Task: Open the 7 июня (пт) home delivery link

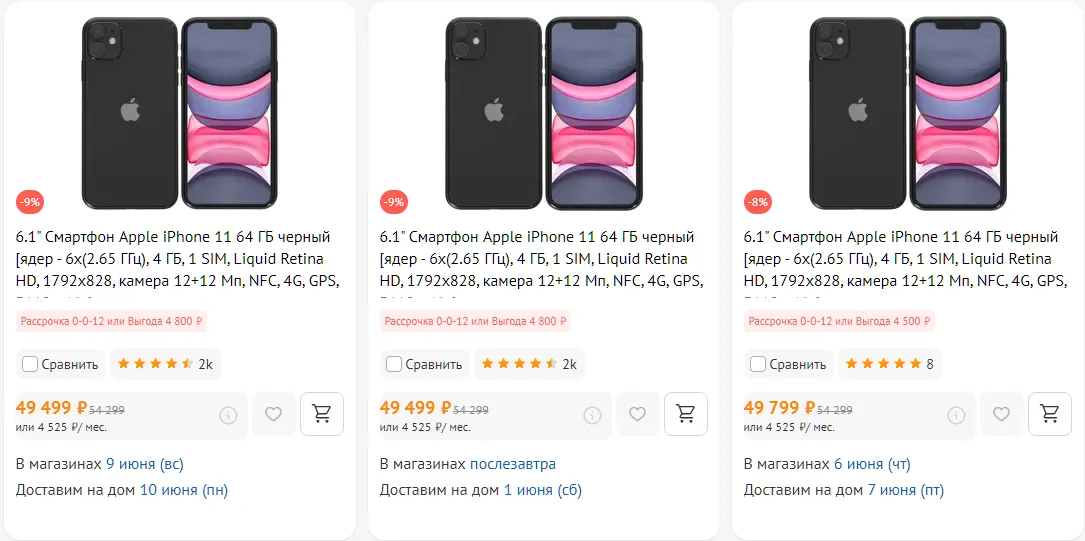Action: [x=905, y=490]
